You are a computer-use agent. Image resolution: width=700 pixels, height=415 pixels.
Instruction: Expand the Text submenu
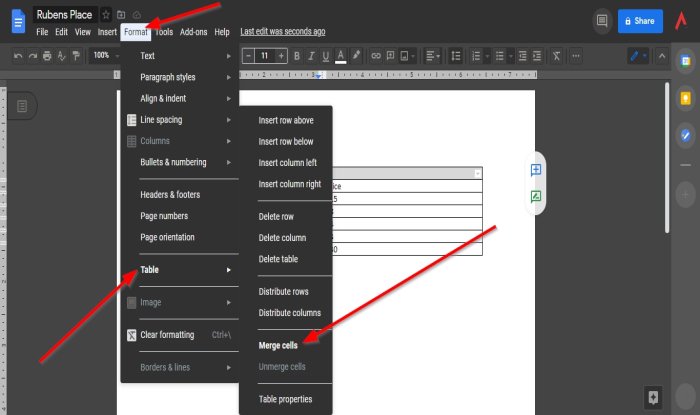tap(180, 56)
